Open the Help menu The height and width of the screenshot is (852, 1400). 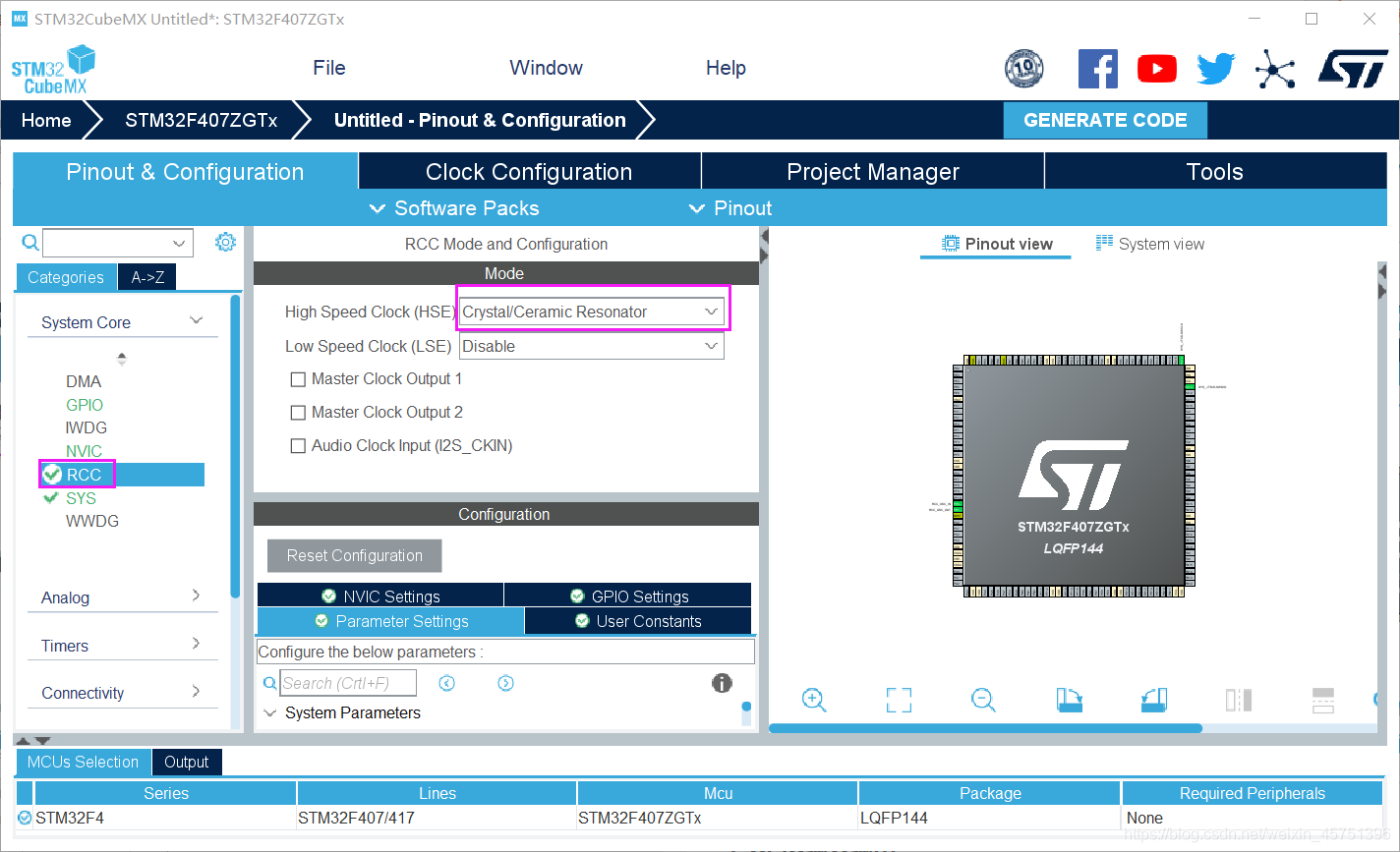[x=726, y=68]
